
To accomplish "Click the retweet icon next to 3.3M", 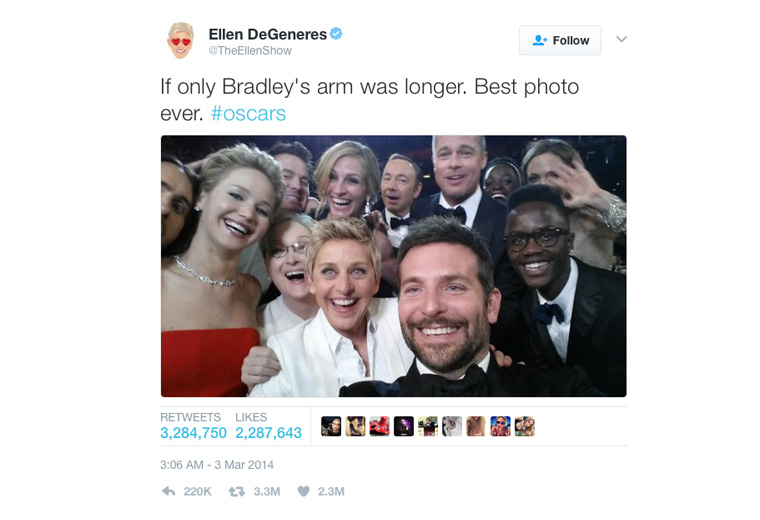I will click(237, 491).
